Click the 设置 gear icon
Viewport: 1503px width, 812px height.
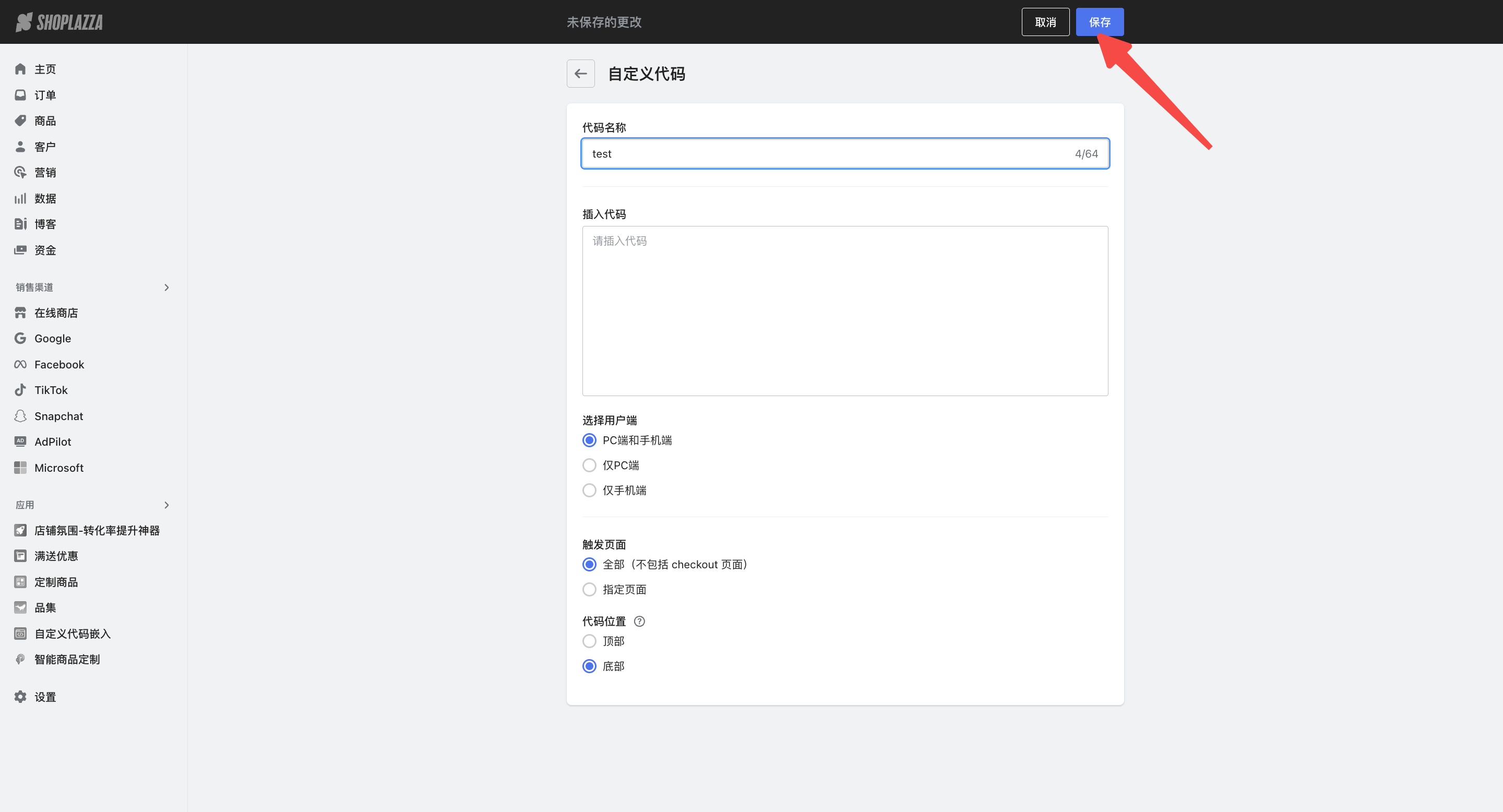click(x=20, y=697)
